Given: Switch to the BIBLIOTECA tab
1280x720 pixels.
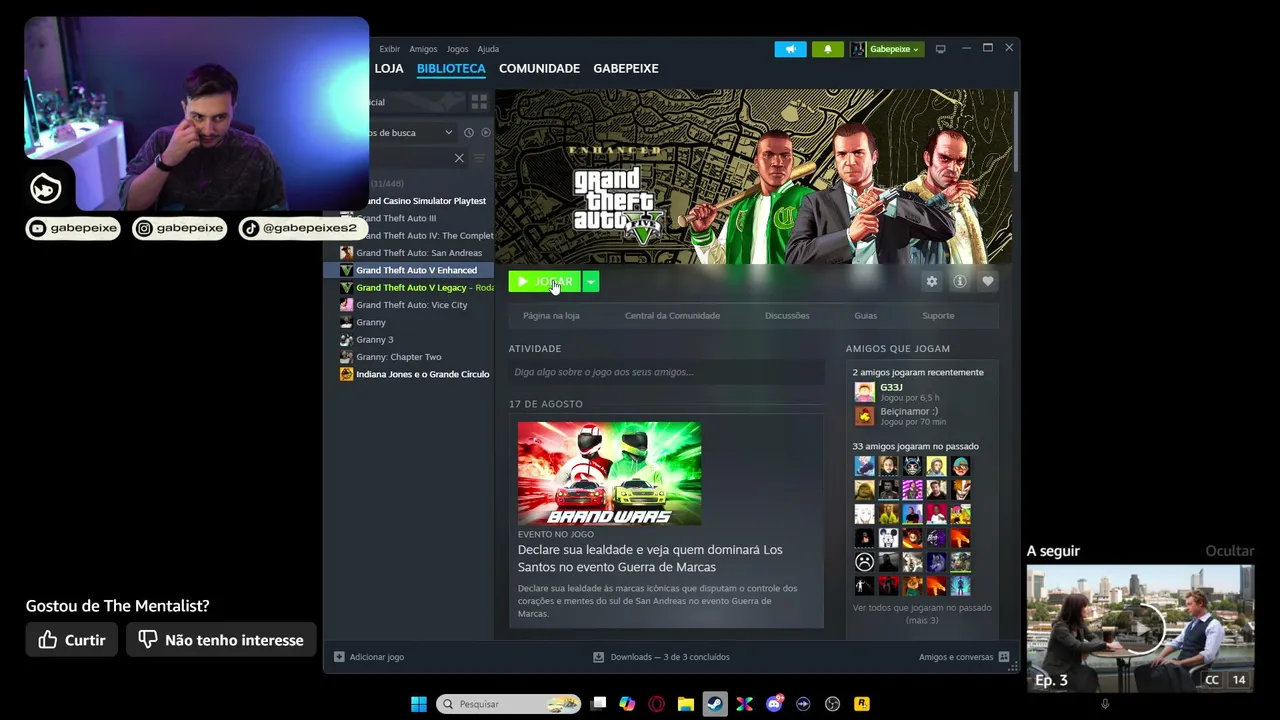Looking at the screenshot, I should coord(451,68).
